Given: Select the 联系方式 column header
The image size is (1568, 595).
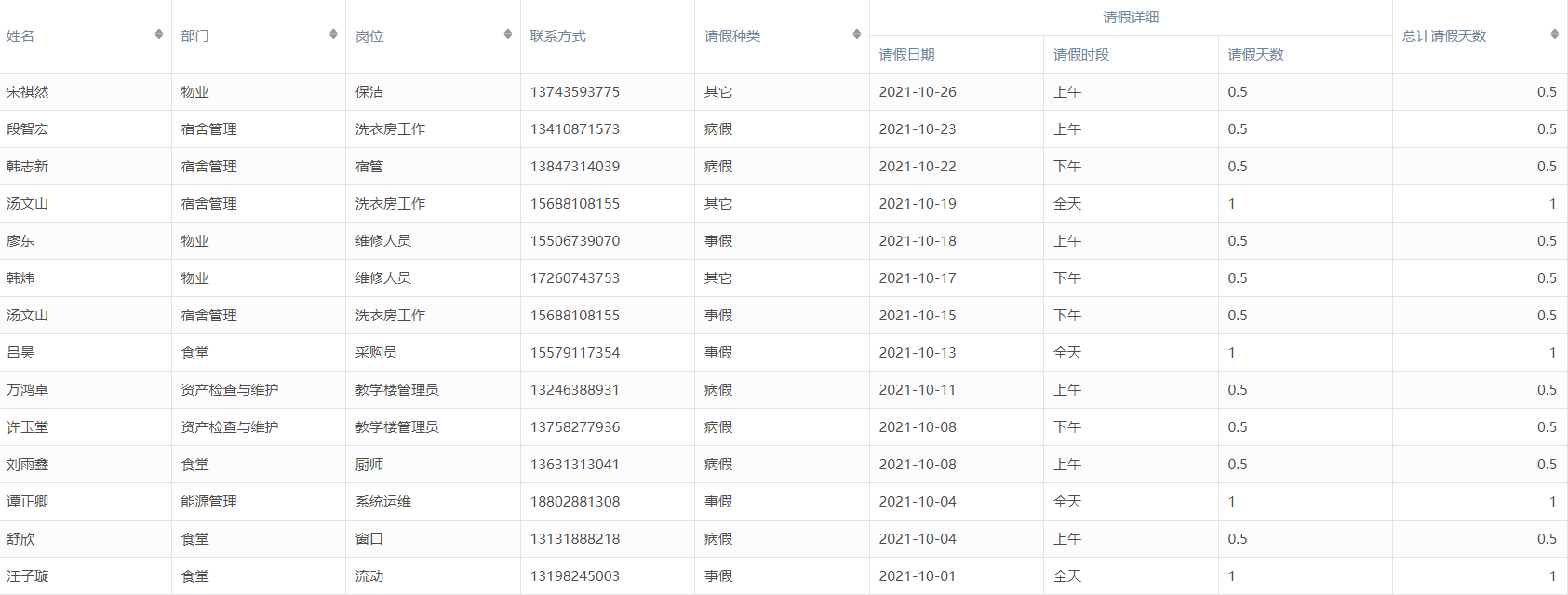Looking at the screenshot, I should coord(558,36).
